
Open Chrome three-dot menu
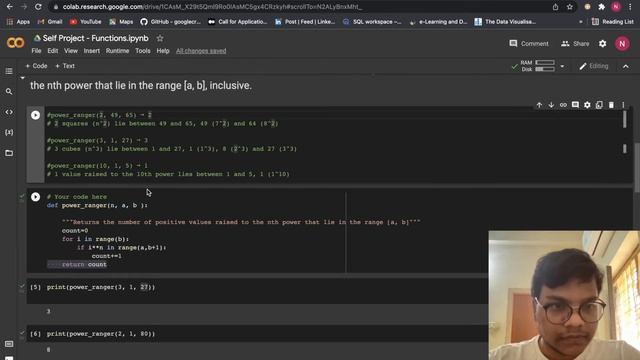[630, 7]
